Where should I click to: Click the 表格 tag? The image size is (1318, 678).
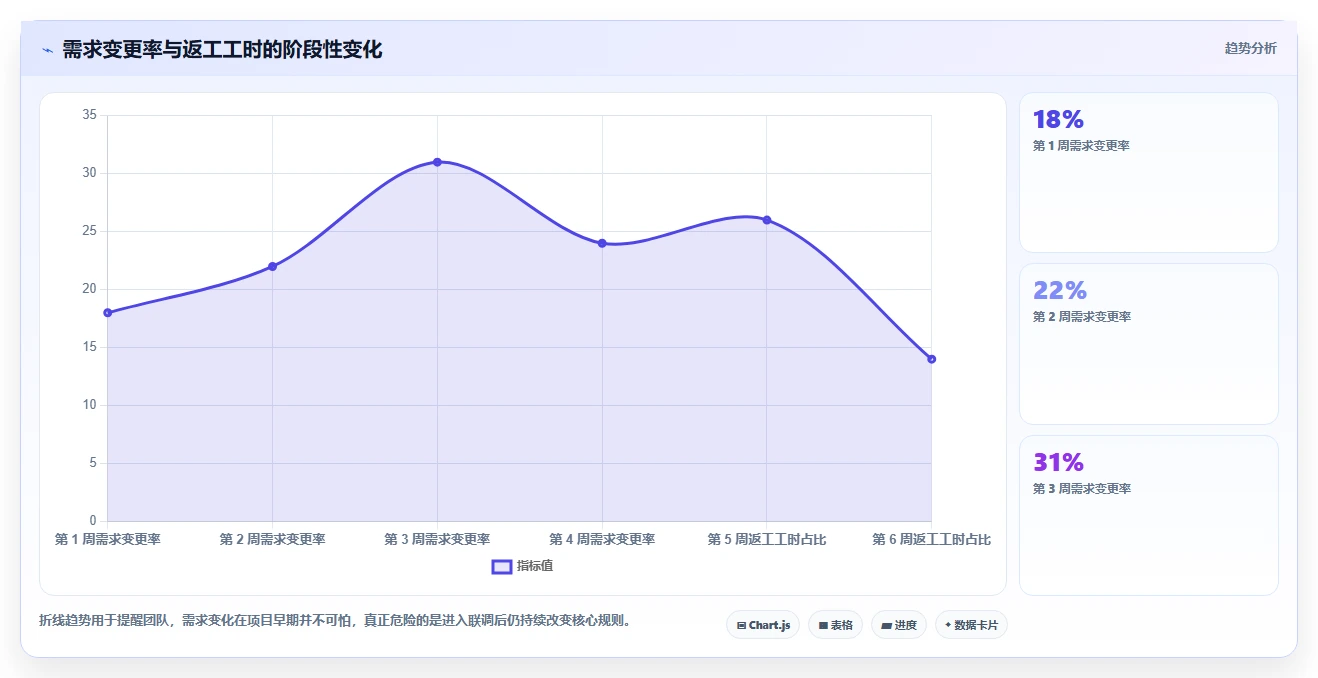(x=835, y=625)
